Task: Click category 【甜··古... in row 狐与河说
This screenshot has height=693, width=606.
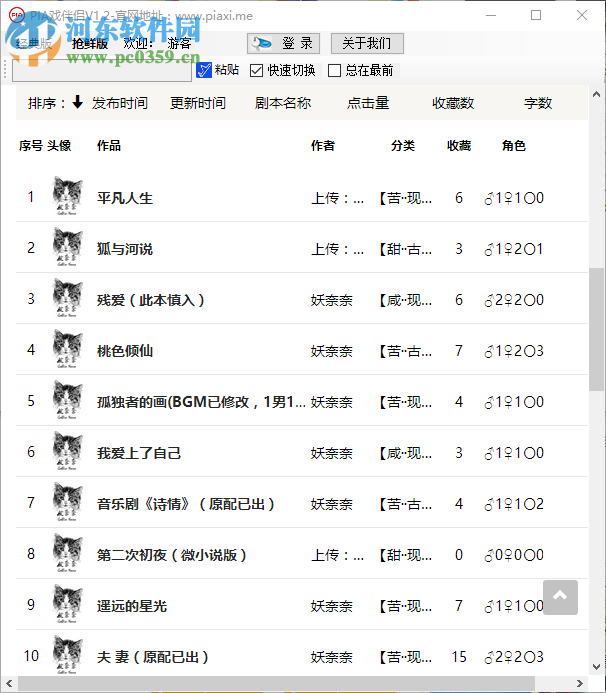Action: [x=404, y=249]
